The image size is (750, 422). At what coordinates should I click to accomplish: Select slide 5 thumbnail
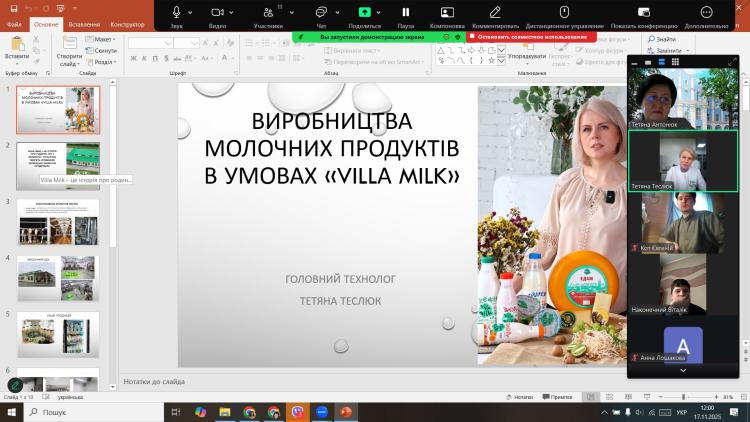(58, 335)
